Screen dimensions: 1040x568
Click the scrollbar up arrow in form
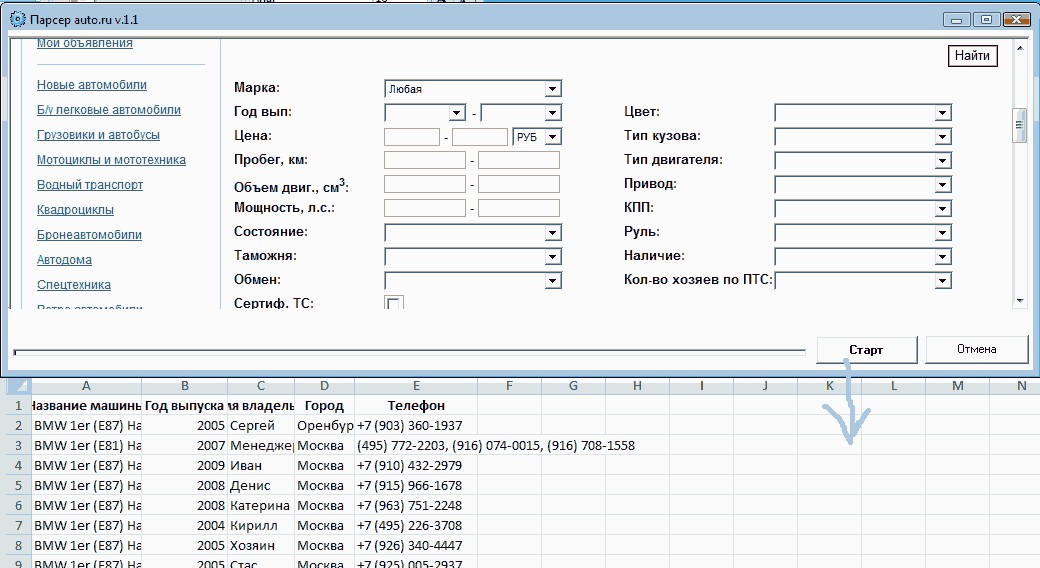pos(1019,48)
